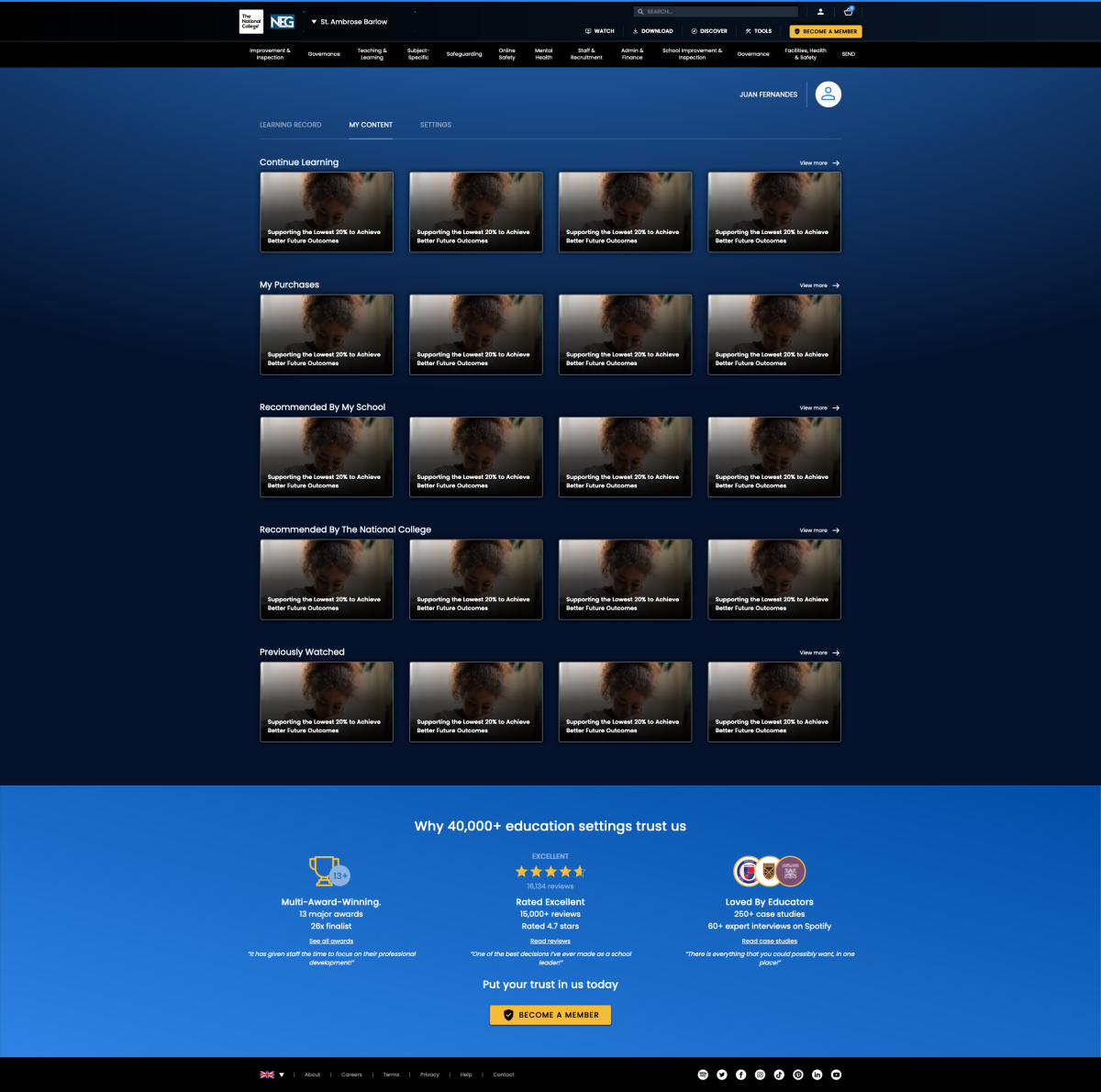1101x1092 pixels.
Task: Open Facilities, Health & Safety nav menu
Action: click(x=806, y=54)
